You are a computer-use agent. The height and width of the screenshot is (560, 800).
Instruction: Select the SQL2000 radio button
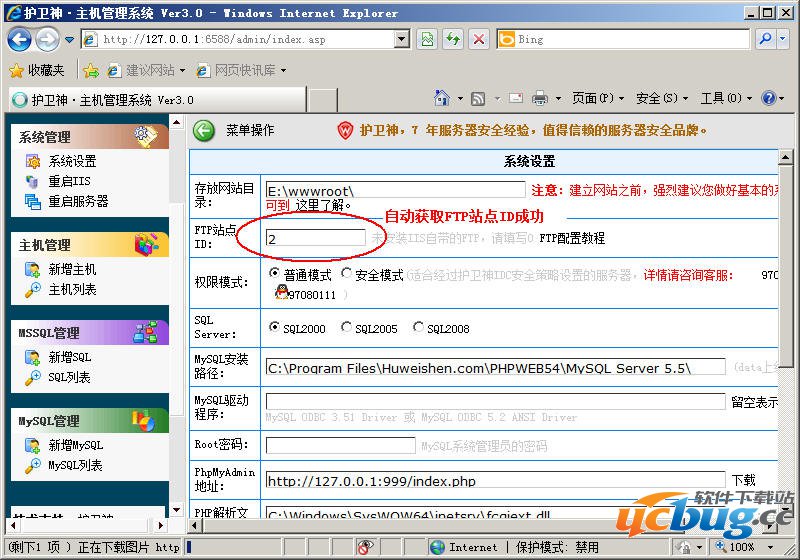coord(274,326)
